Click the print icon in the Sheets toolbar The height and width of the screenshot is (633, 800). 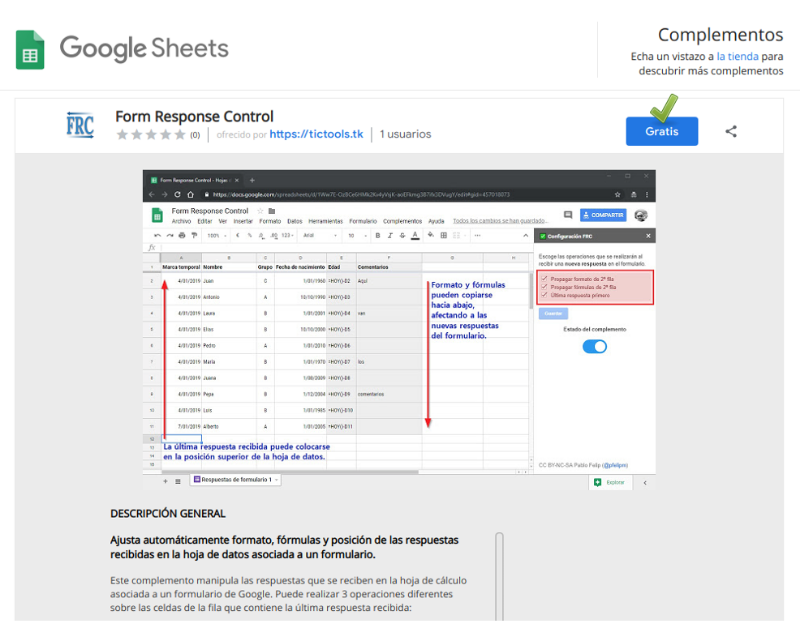click(x=182, y=236)
